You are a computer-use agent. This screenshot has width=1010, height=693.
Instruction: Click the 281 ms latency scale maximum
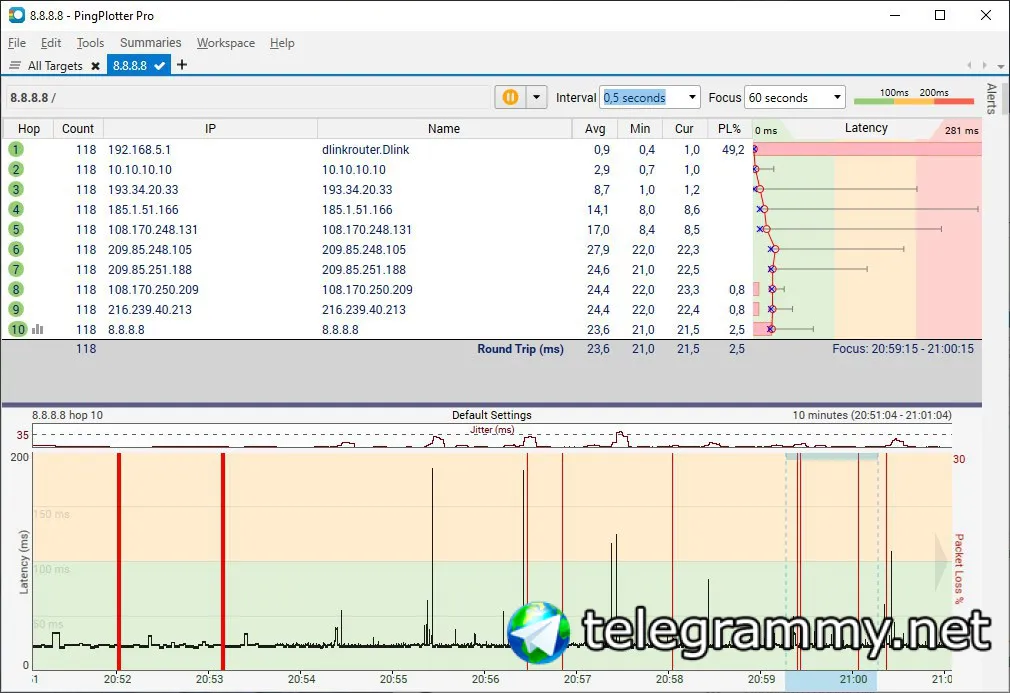961,130
